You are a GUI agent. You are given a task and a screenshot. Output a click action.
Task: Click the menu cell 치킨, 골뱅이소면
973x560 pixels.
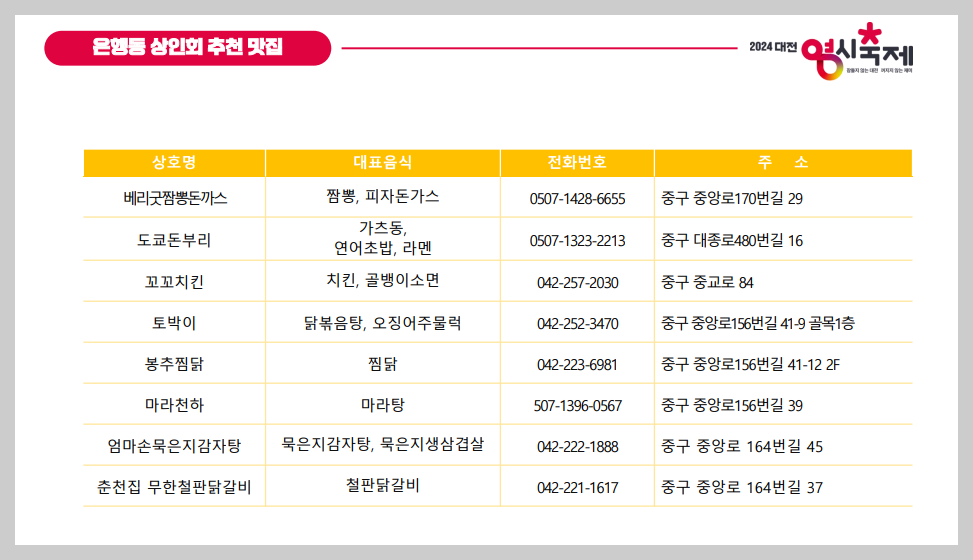pyautogui.click(x=383, y=281)
